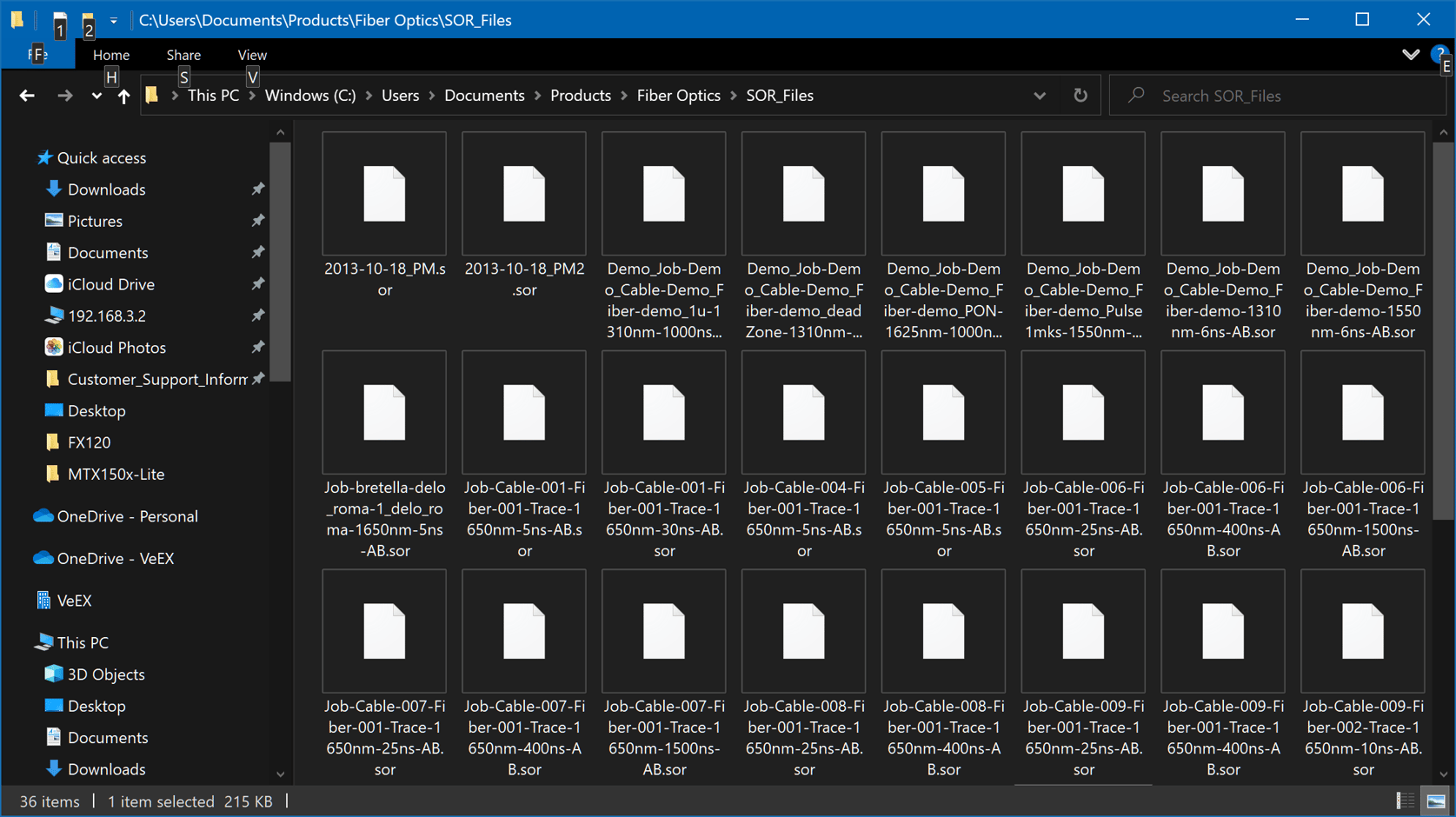Switch to large thumbnail view in status bar
Image resolution: width=1456 pixels, height=817 pixels.
click(x=1435, y=800)
